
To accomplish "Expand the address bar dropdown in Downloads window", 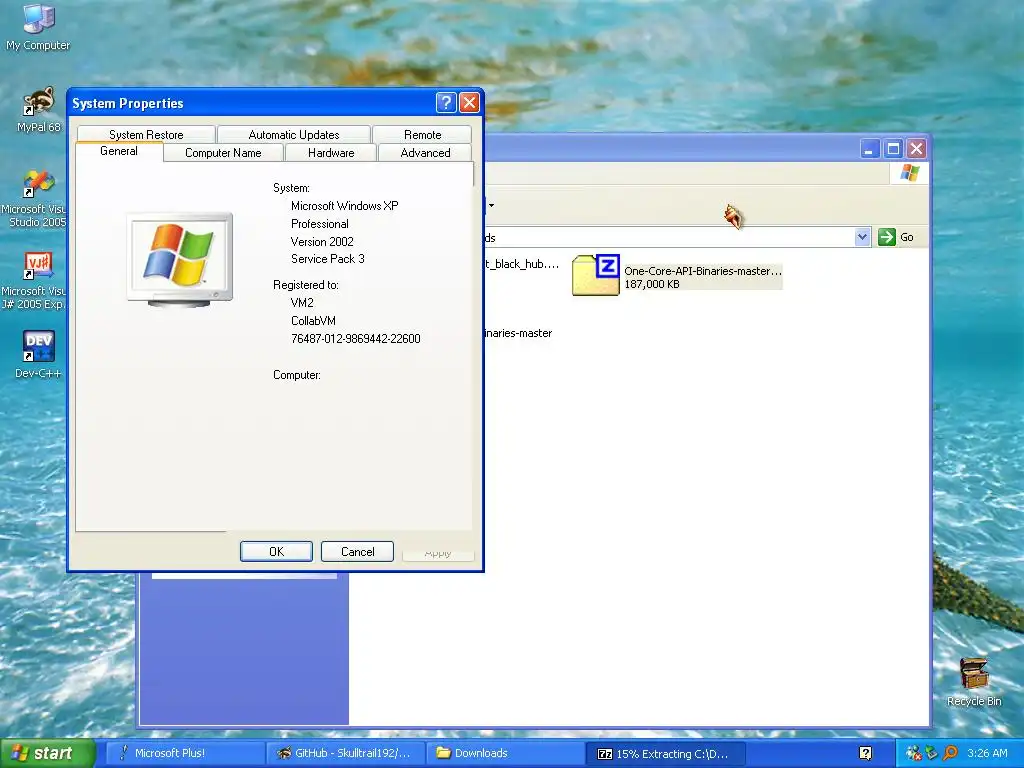I will (x=862, y=237).
